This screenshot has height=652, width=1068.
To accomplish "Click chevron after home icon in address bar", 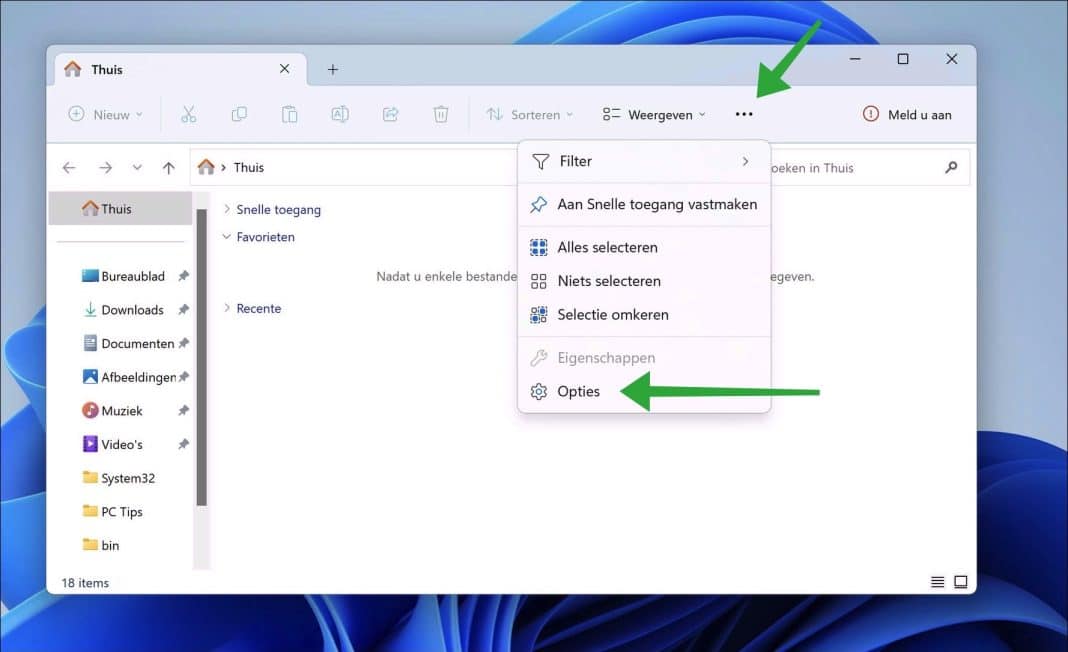I will click(x=223, y=168).
